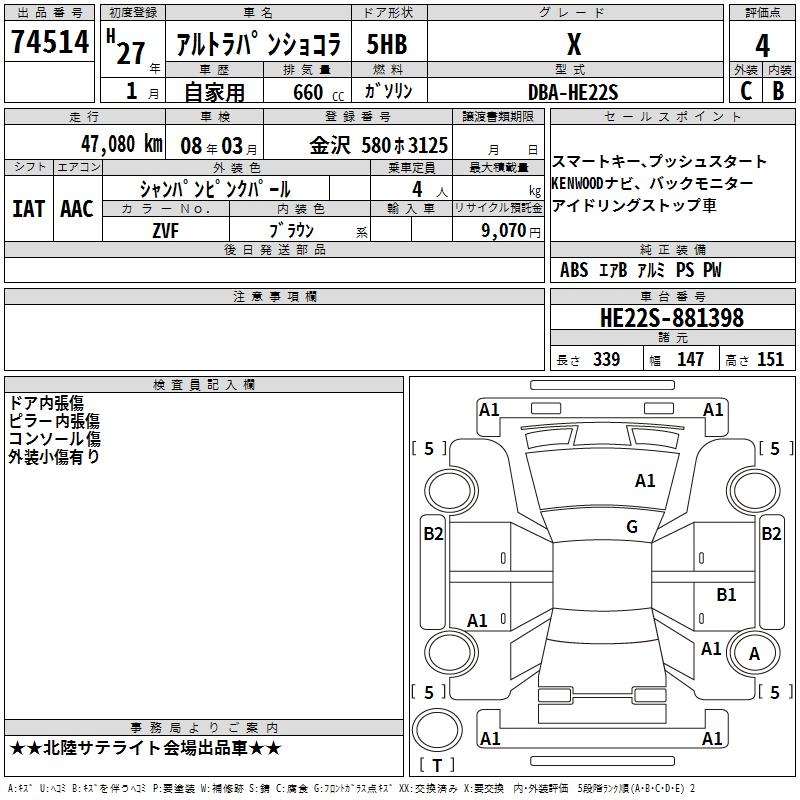Screen dimensions: 800x800
Task: Click the 純正装備 header
Action: (672, 249)
